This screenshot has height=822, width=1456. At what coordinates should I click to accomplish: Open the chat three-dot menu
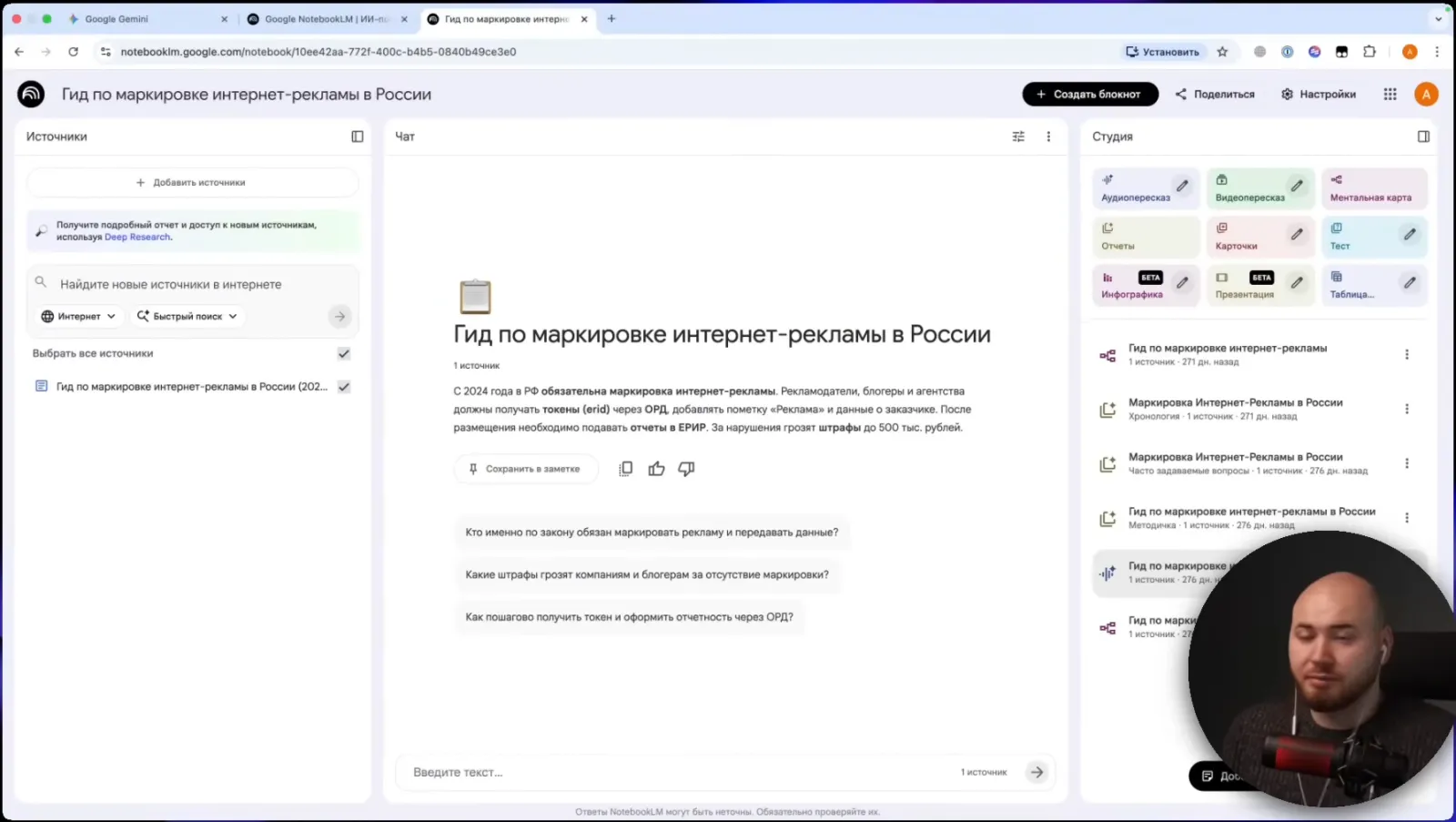click(1048, 137)
